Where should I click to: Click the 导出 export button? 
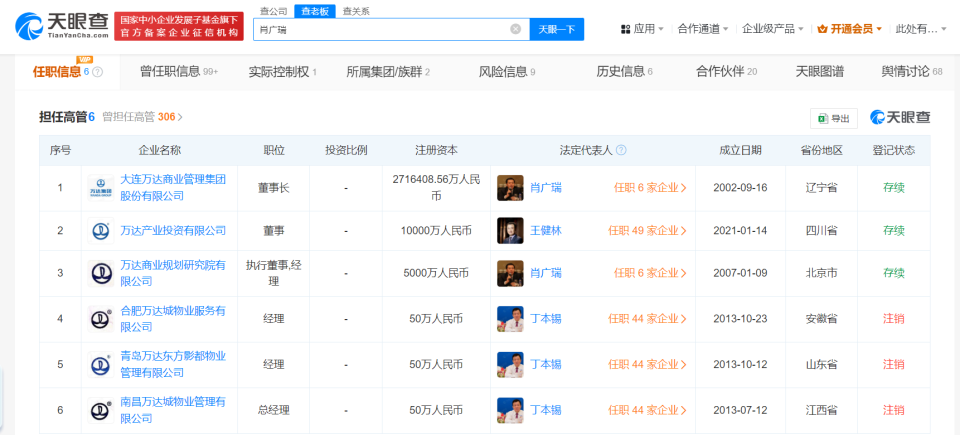tap(834, 119)
